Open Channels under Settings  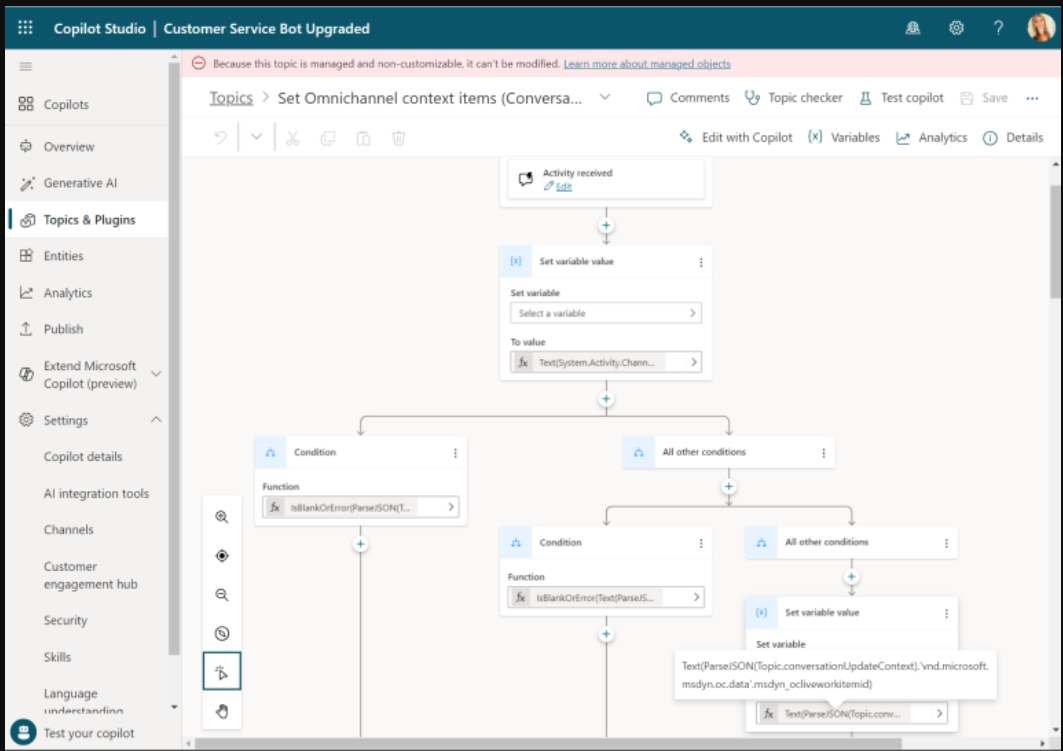point(68,530)
